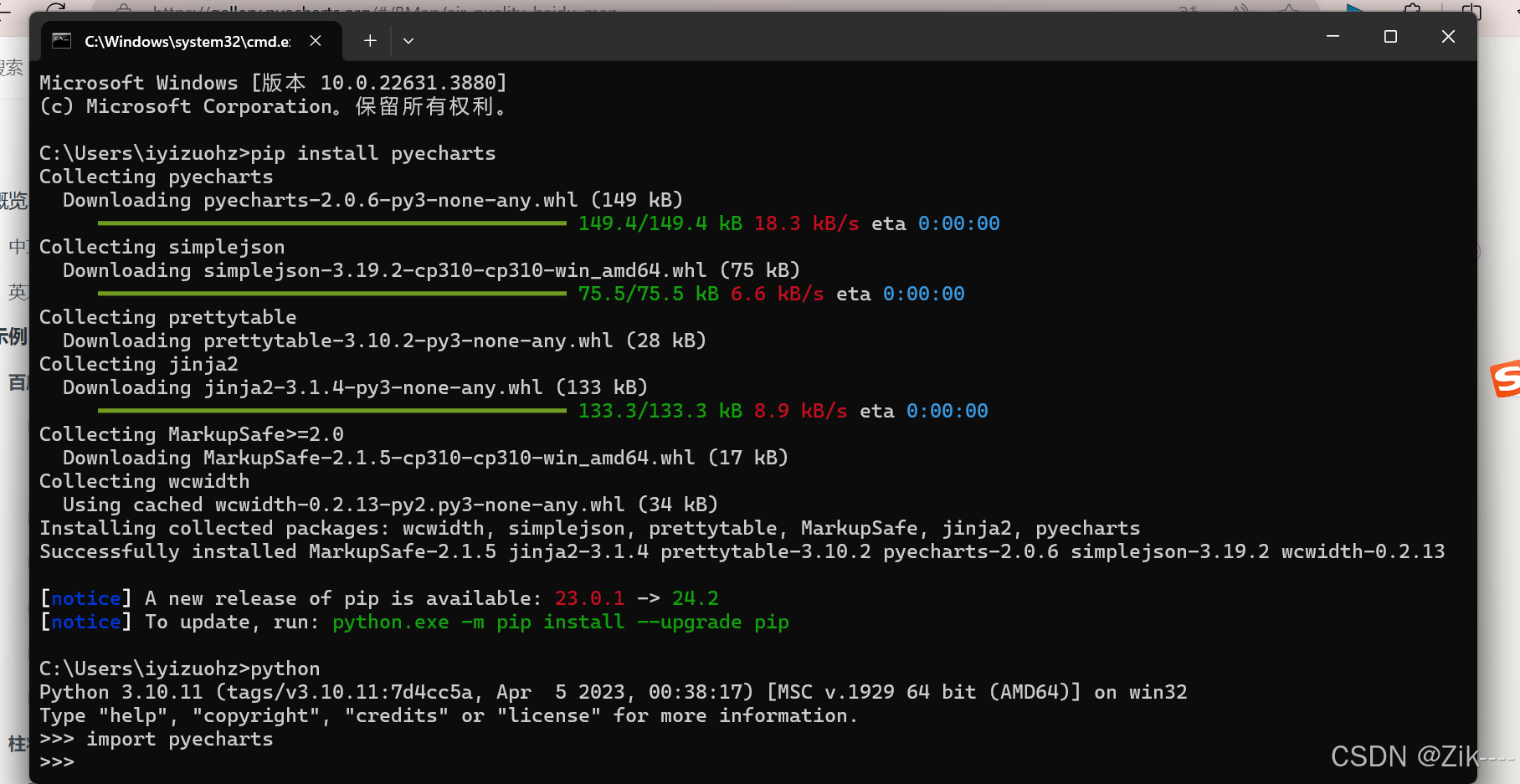Click the '75.5/75.5 kB' size text
This screenshot has height=784, width=1520.
(x=649, y=294)
